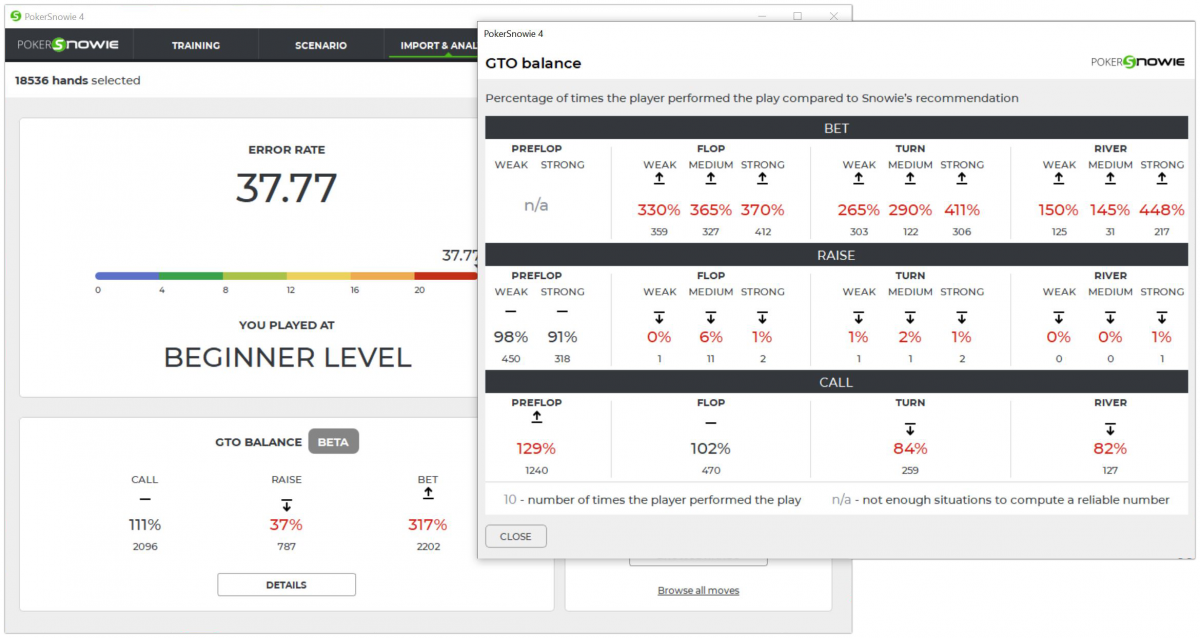Click down arrow above Turn Weak raise 1%
Viewport: 1200px width, 638px height.
point(858,316)
